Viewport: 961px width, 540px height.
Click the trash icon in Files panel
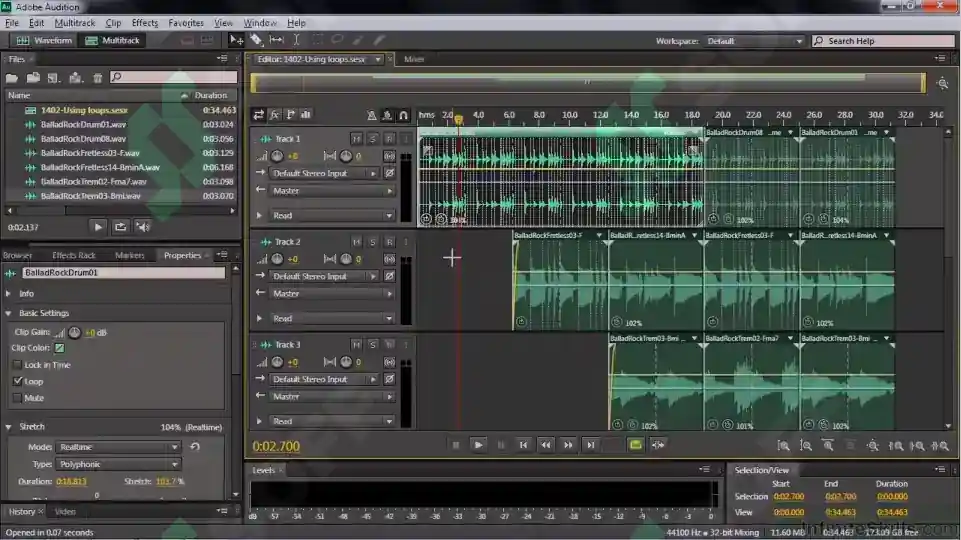pos(97,78)
